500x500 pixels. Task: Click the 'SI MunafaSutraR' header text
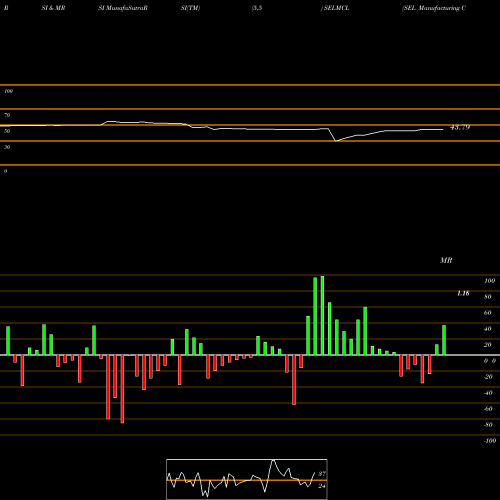[x=123, y=8]
